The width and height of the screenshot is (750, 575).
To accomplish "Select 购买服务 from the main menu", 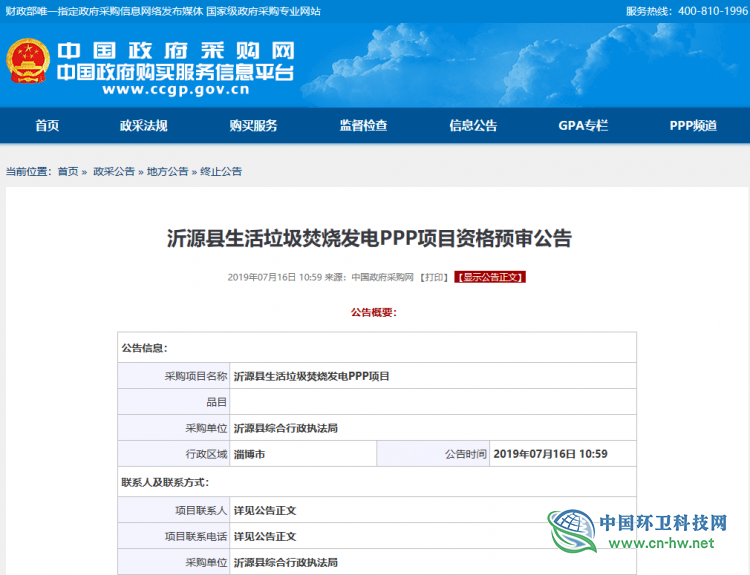I will [253, 126].
